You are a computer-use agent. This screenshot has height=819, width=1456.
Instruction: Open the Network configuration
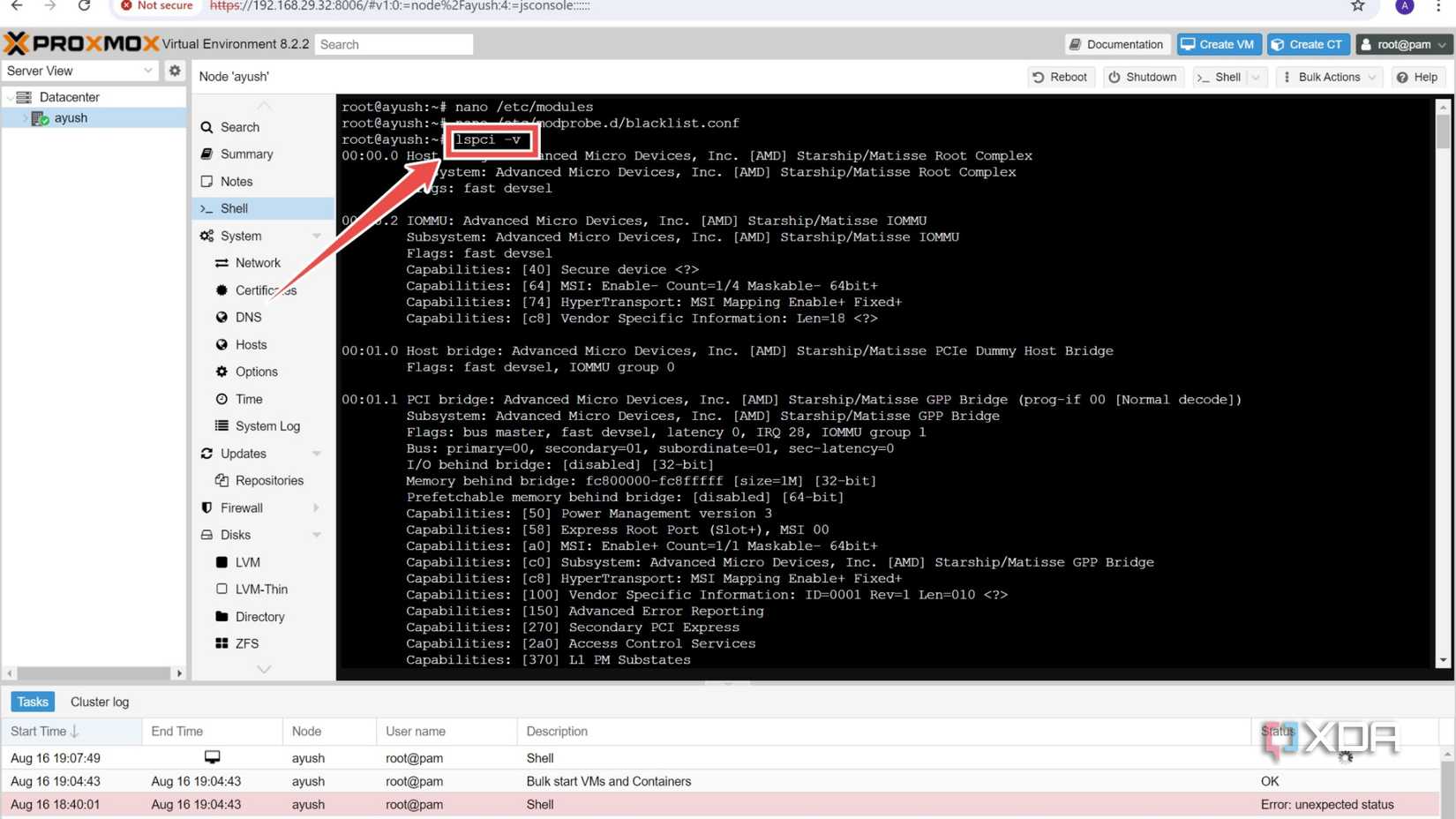pyautogui.click(x=258, y=262)
